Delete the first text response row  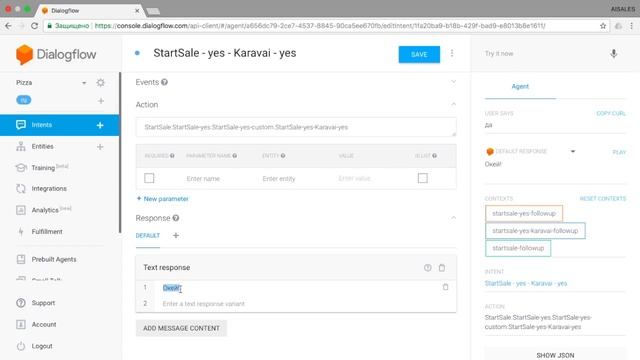(x=445, y=287)
